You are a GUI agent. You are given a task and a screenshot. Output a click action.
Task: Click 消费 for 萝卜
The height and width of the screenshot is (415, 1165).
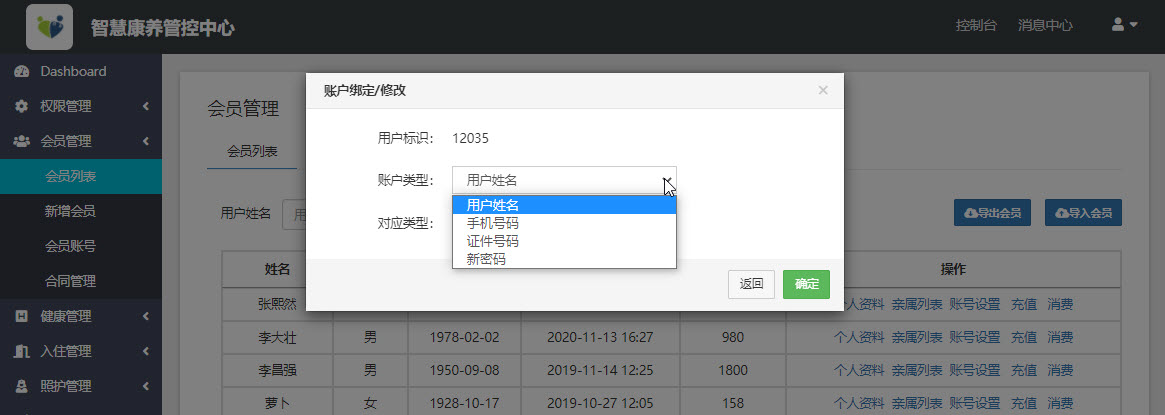(x=1060, y=403)
